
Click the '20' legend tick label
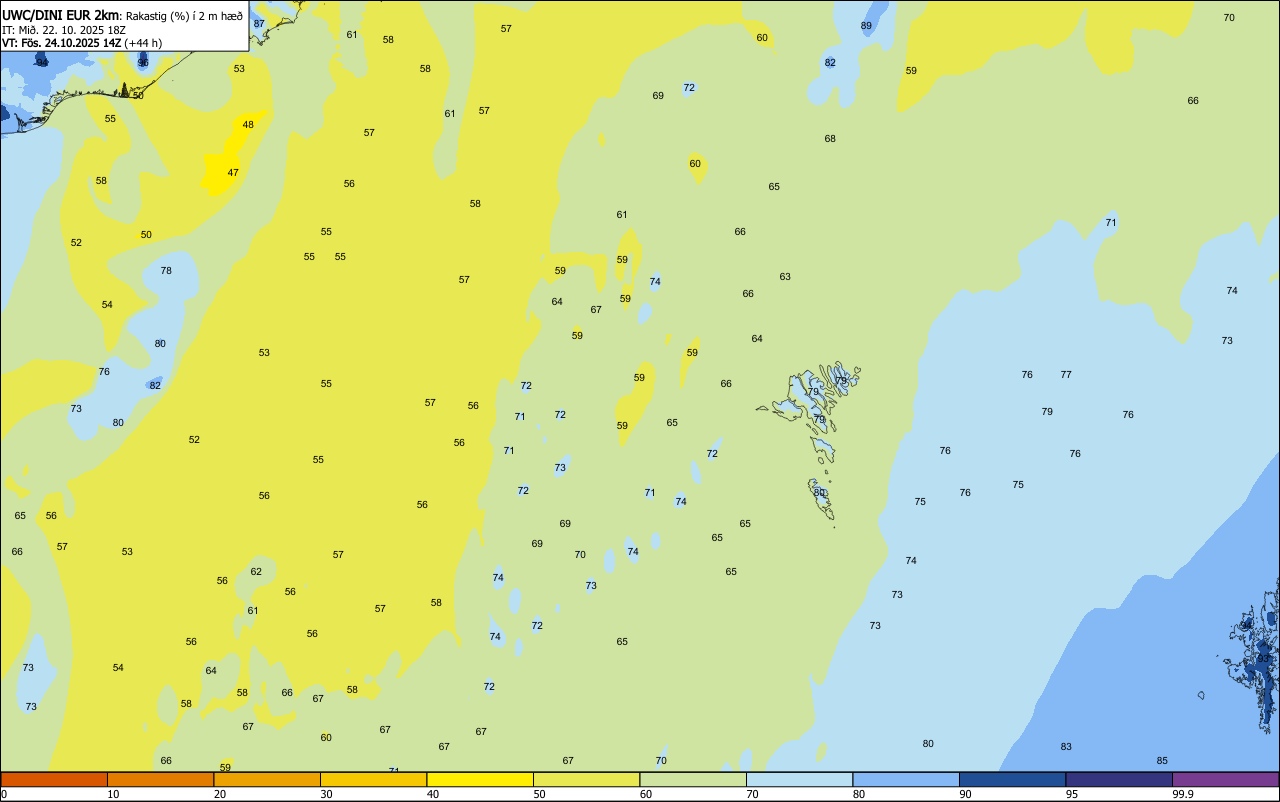220,794
